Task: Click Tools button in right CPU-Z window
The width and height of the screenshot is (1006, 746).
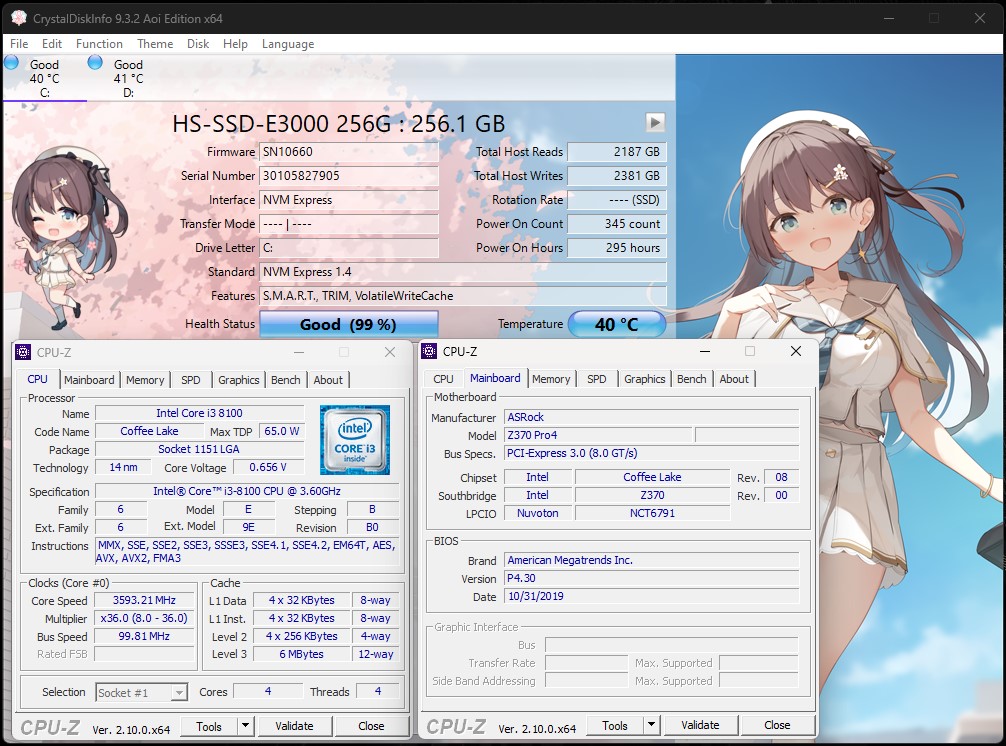Action: click(615, 725)
